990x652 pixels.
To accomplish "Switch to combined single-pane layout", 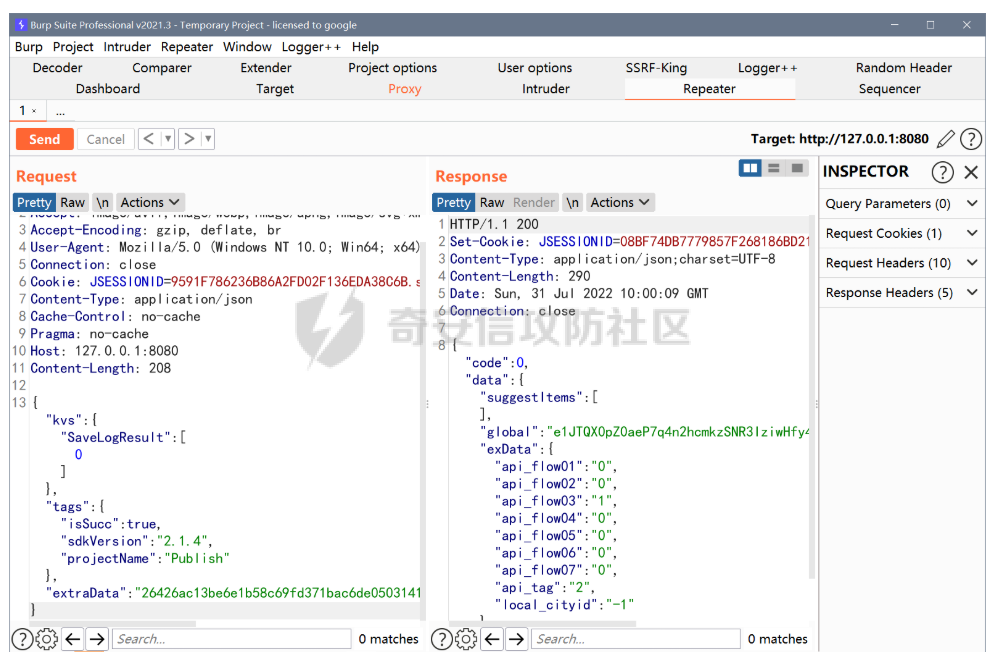I will [x=797, y=168].
